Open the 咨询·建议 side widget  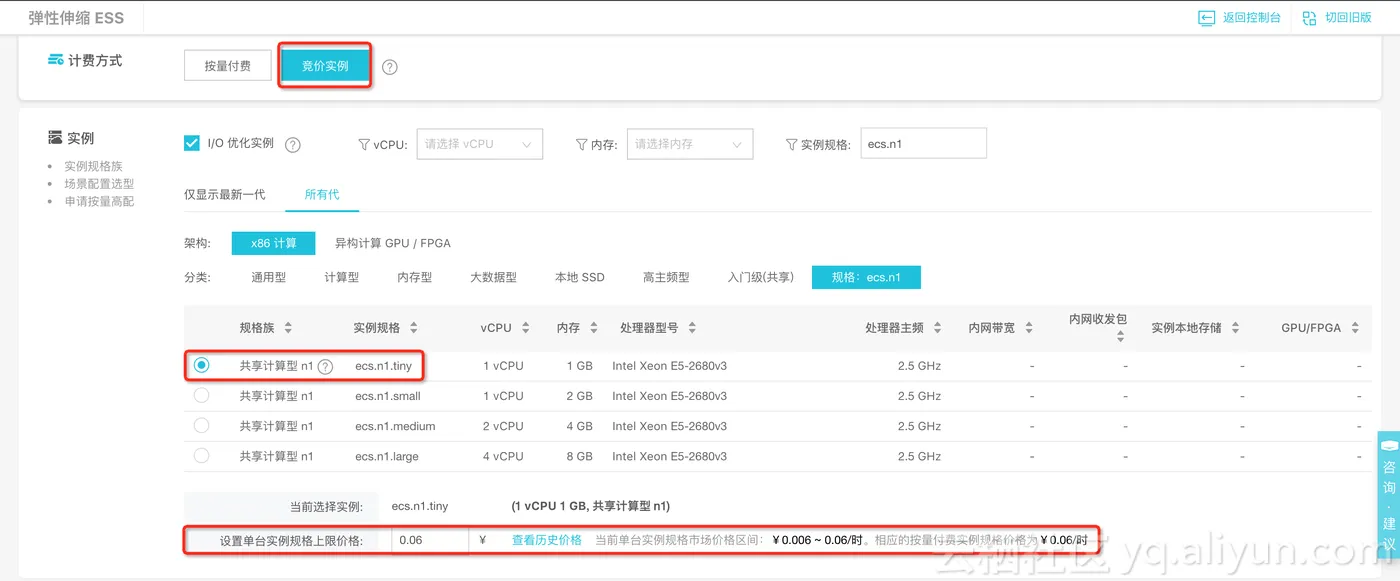point(1388,494)
